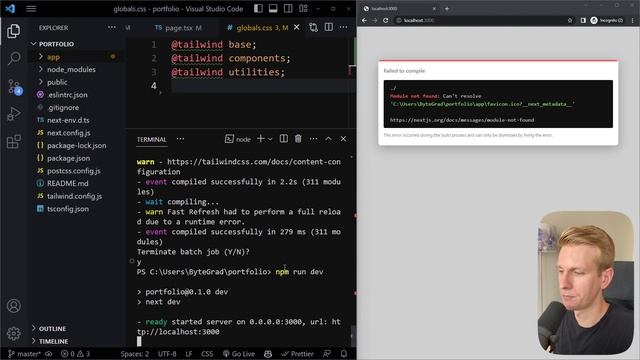Open the Accounts menu in activity bar
The width and height of the screenshot is (640, 360).
tap(13, 306)
